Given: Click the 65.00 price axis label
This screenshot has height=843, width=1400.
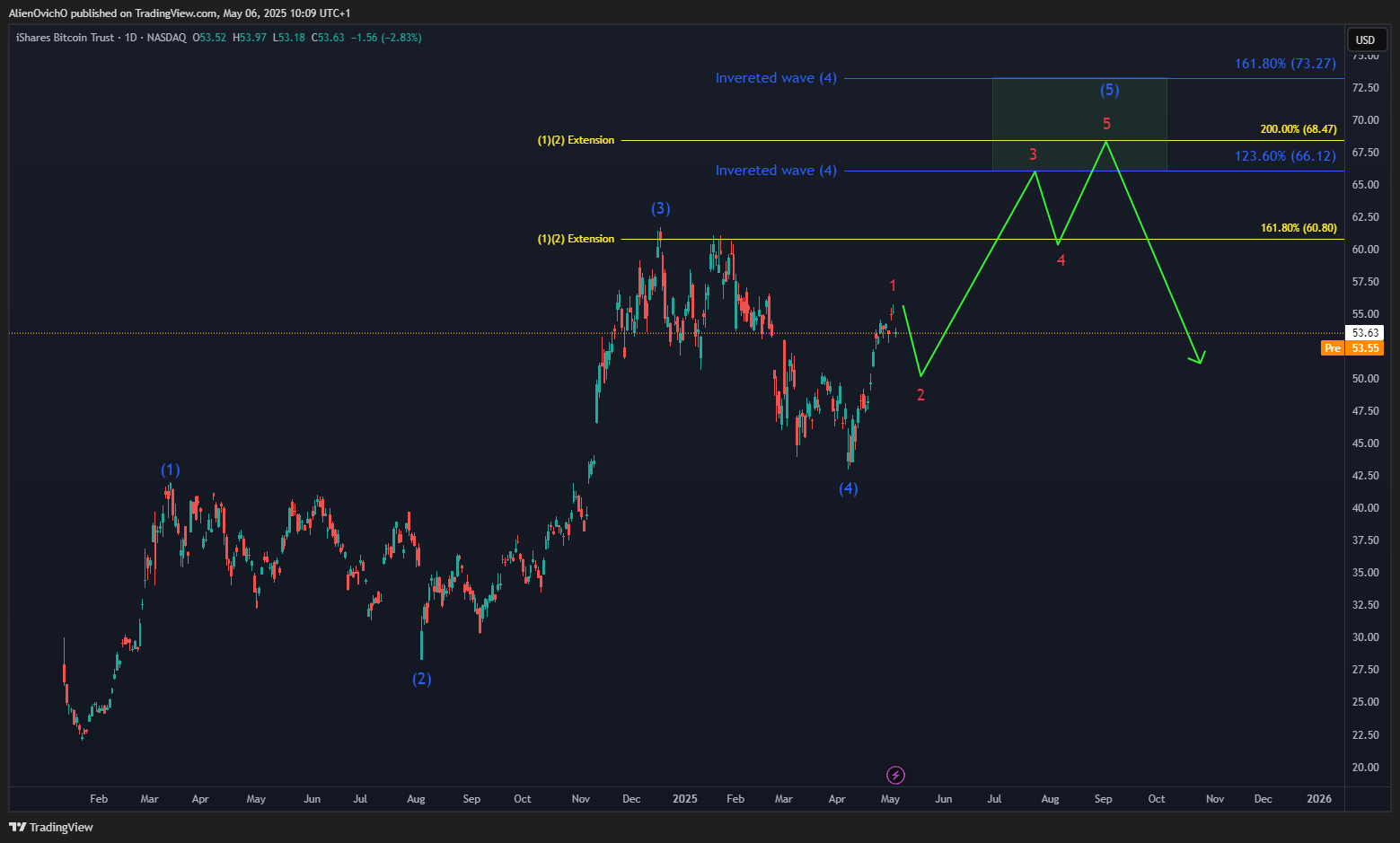Looking at the screenshot, I should [x=1365, y=185].
